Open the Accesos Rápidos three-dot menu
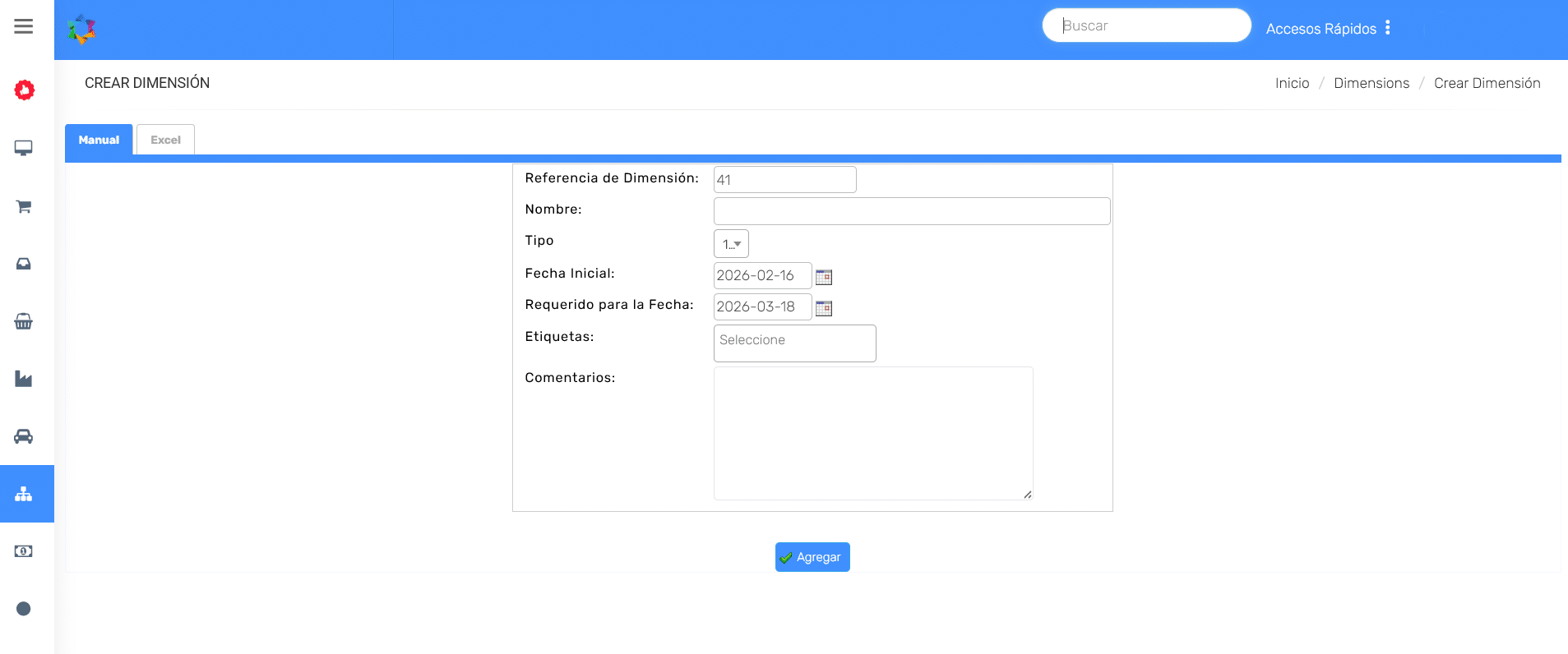Screen dimensions: 1568x654 [x=1388, y=27]
